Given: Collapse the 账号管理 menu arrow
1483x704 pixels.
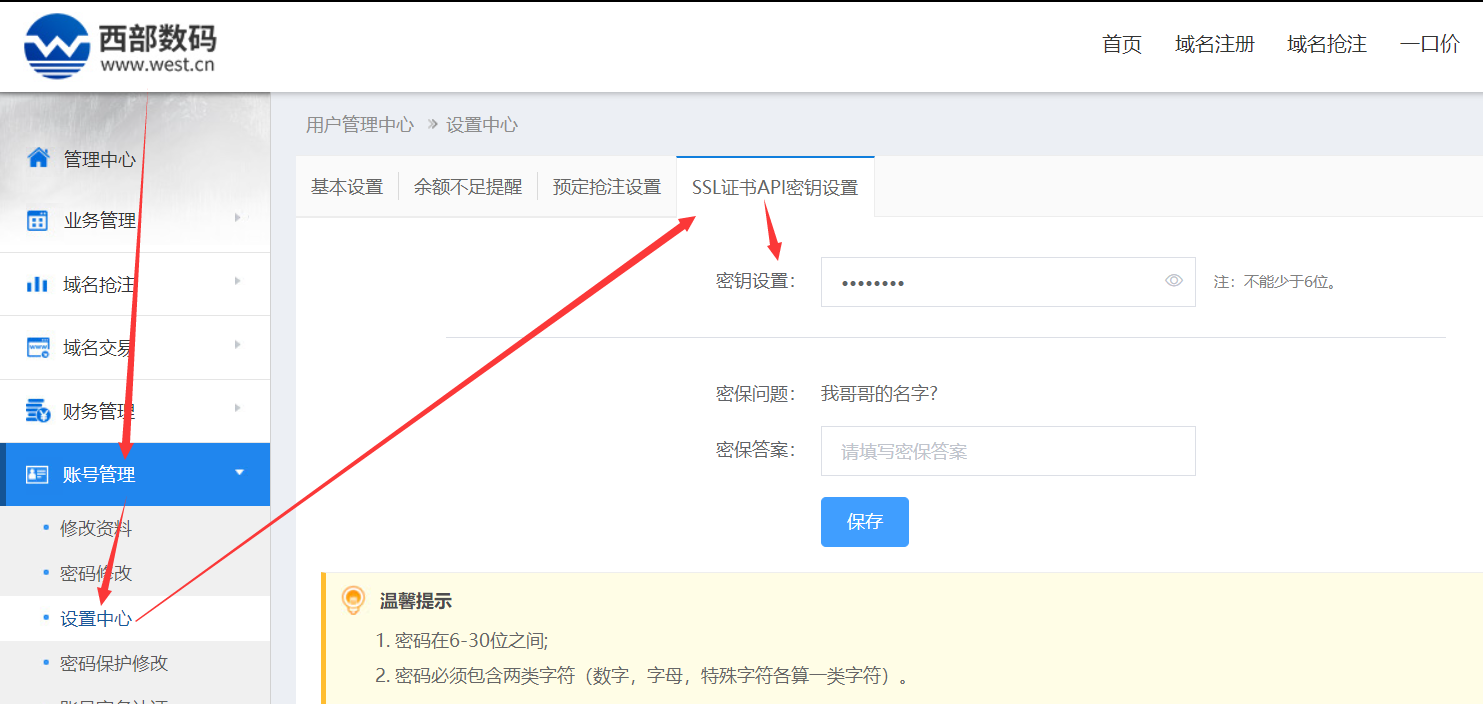Looking at the screenshot, I should (x=239, y=472).
